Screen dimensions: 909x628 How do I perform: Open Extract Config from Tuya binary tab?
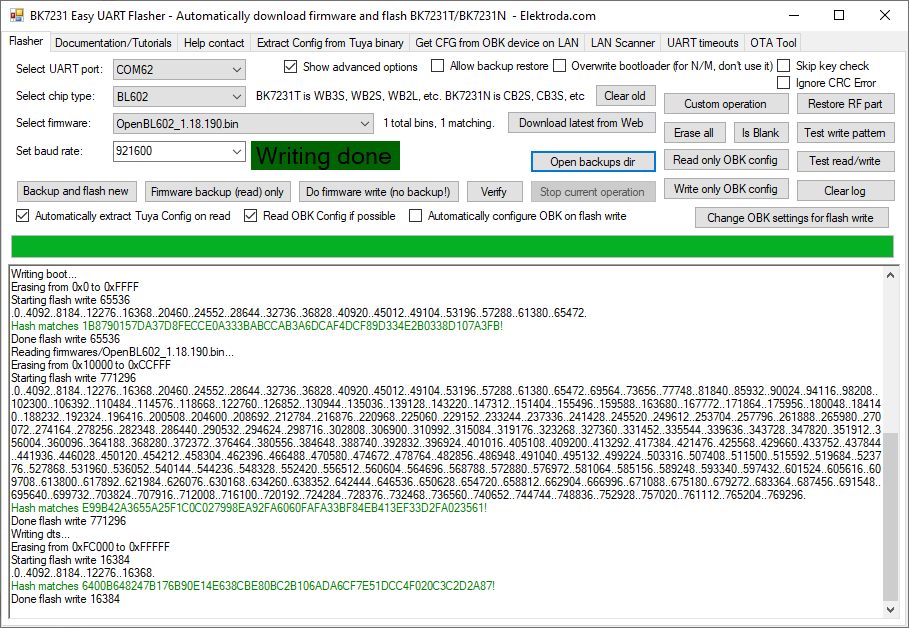point(330,43)
